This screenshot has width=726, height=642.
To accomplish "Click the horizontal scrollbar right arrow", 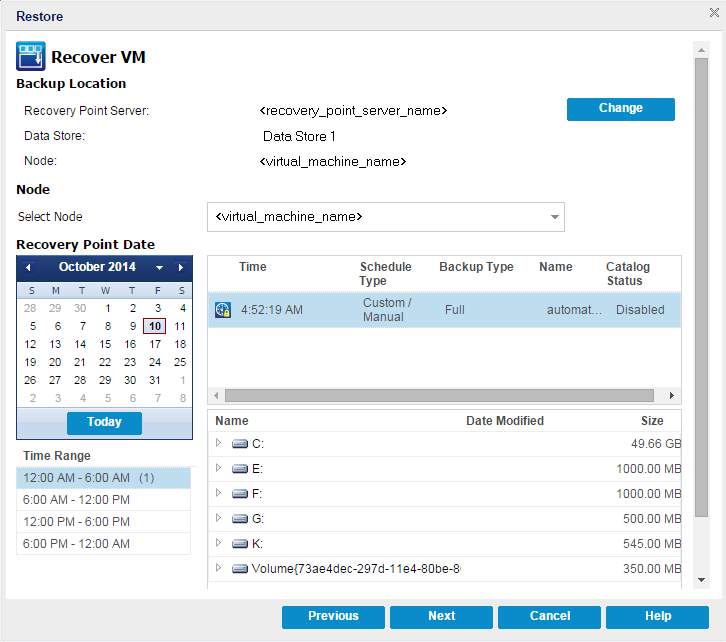I will [x=671, y=396].
